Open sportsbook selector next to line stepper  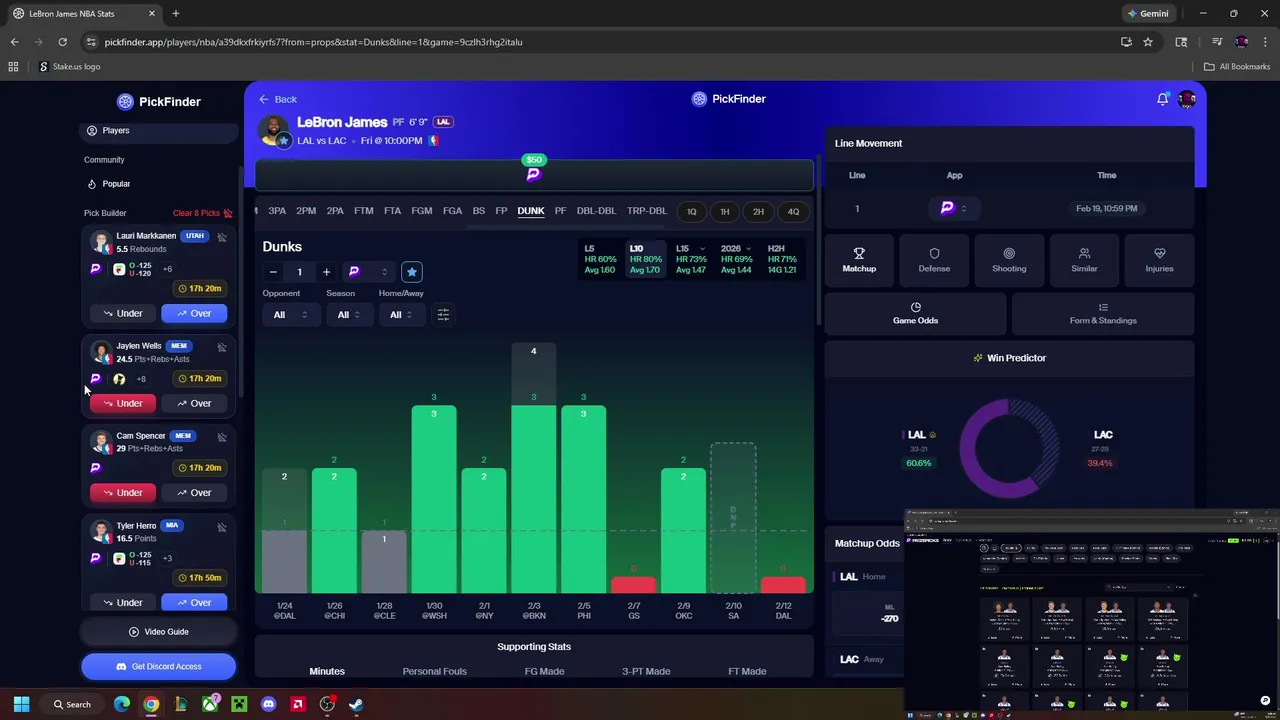(x=367, y=272)
